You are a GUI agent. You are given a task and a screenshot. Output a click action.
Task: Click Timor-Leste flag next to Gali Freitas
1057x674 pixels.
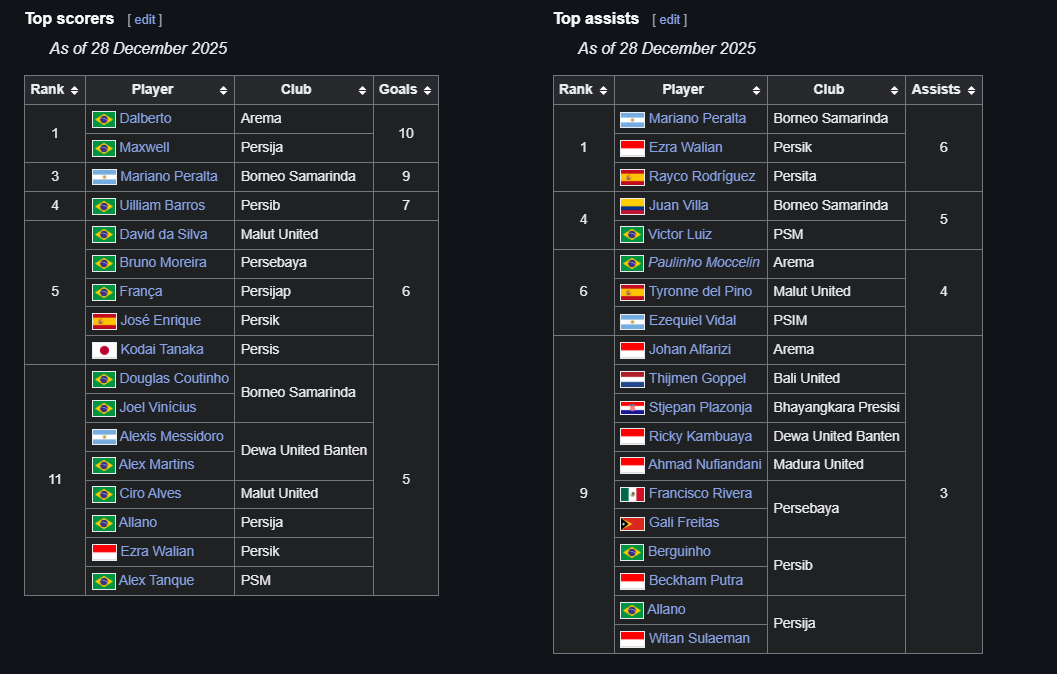[x=632, y=524]
